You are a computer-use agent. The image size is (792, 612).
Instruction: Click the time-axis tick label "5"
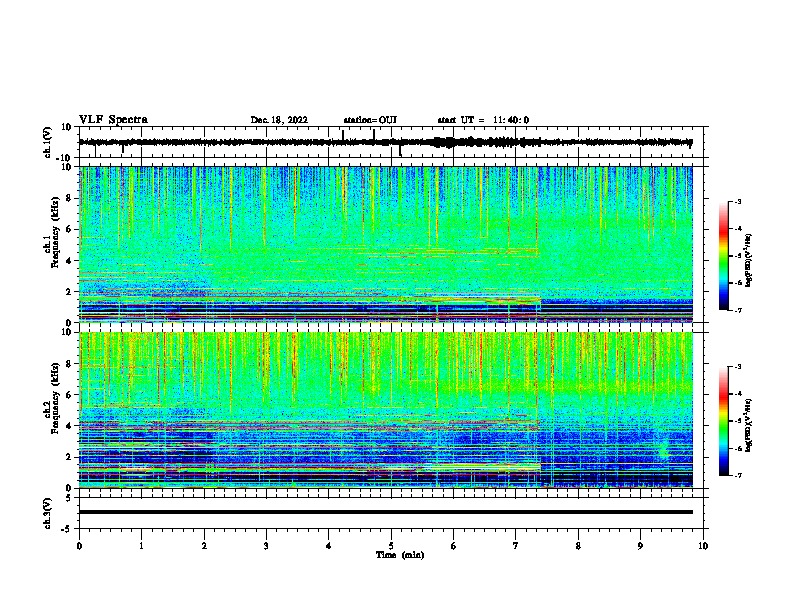pos(391,546)
